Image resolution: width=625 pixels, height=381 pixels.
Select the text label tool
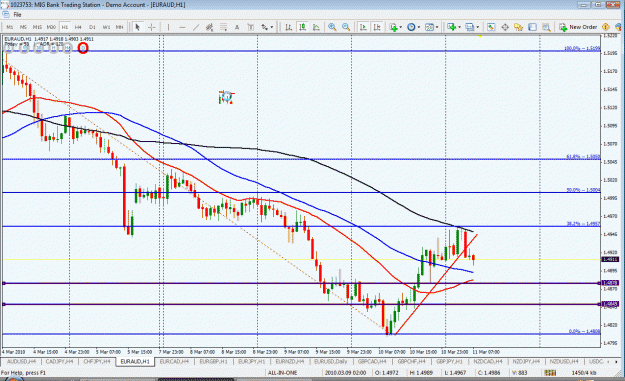(x=250, y=27)
